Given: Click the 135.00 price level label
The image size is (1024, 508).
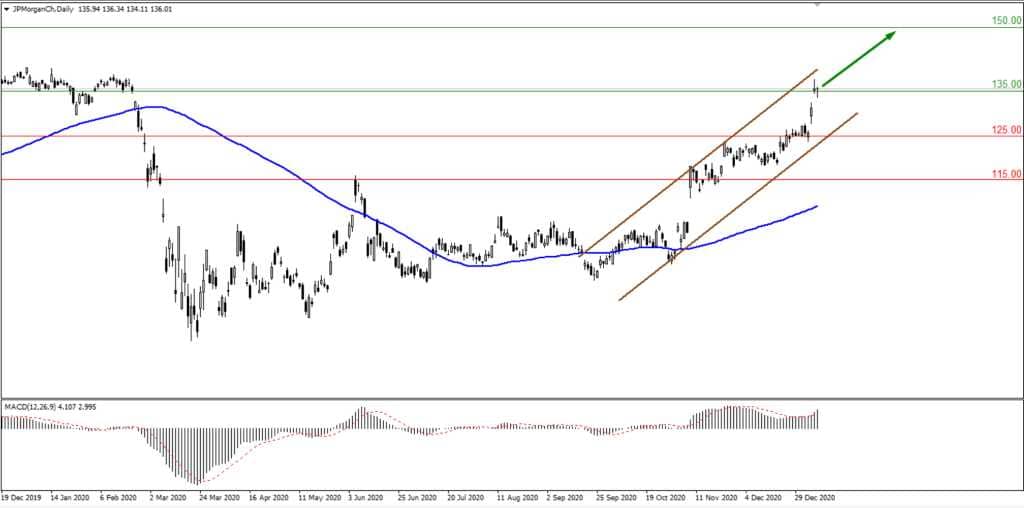Looking at the screenshot, I should 1005,85.
